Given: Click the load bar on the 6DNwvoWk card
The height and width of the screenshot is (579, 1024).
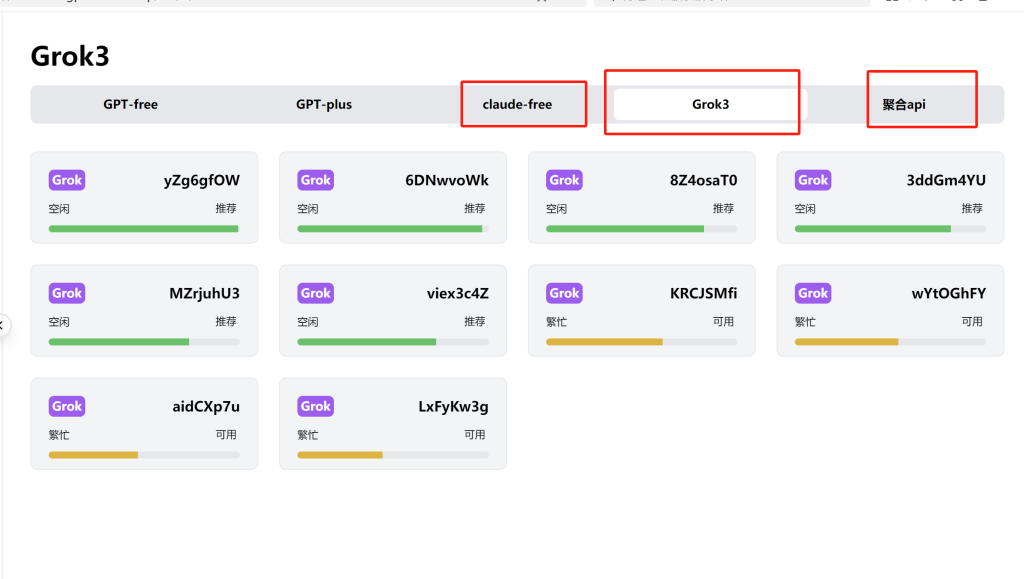Looking at the screenshot, I should pos(392,229).
